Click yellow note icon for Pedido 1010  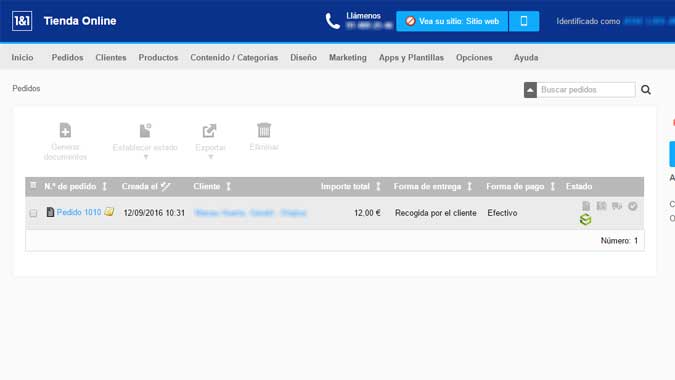109,212
